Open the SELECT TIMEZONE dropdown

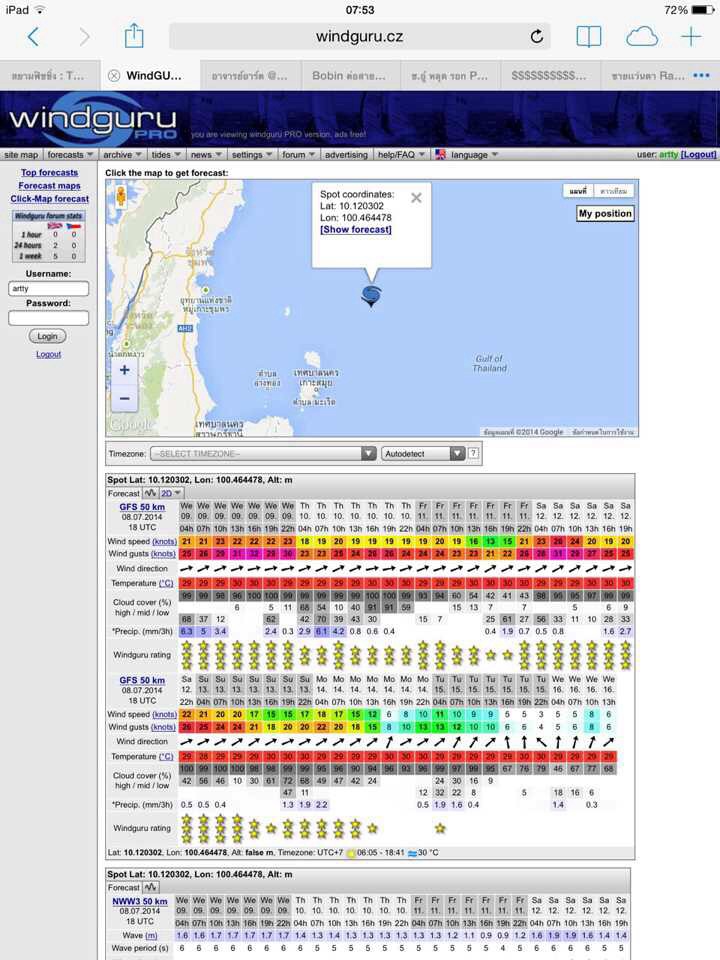coord(263,454)
